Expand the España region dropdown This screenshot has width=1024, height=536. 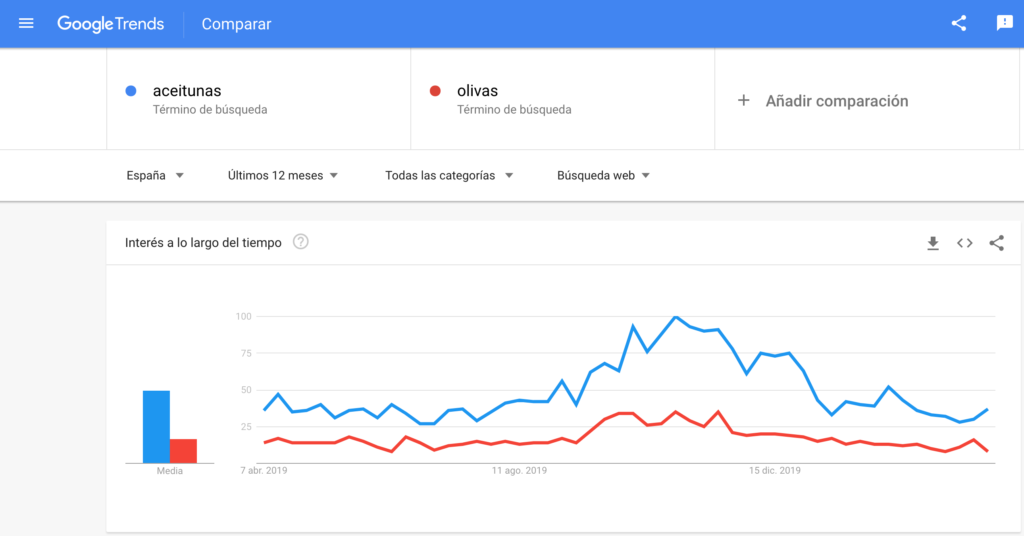pyautogui.click(x=155, y=175)
